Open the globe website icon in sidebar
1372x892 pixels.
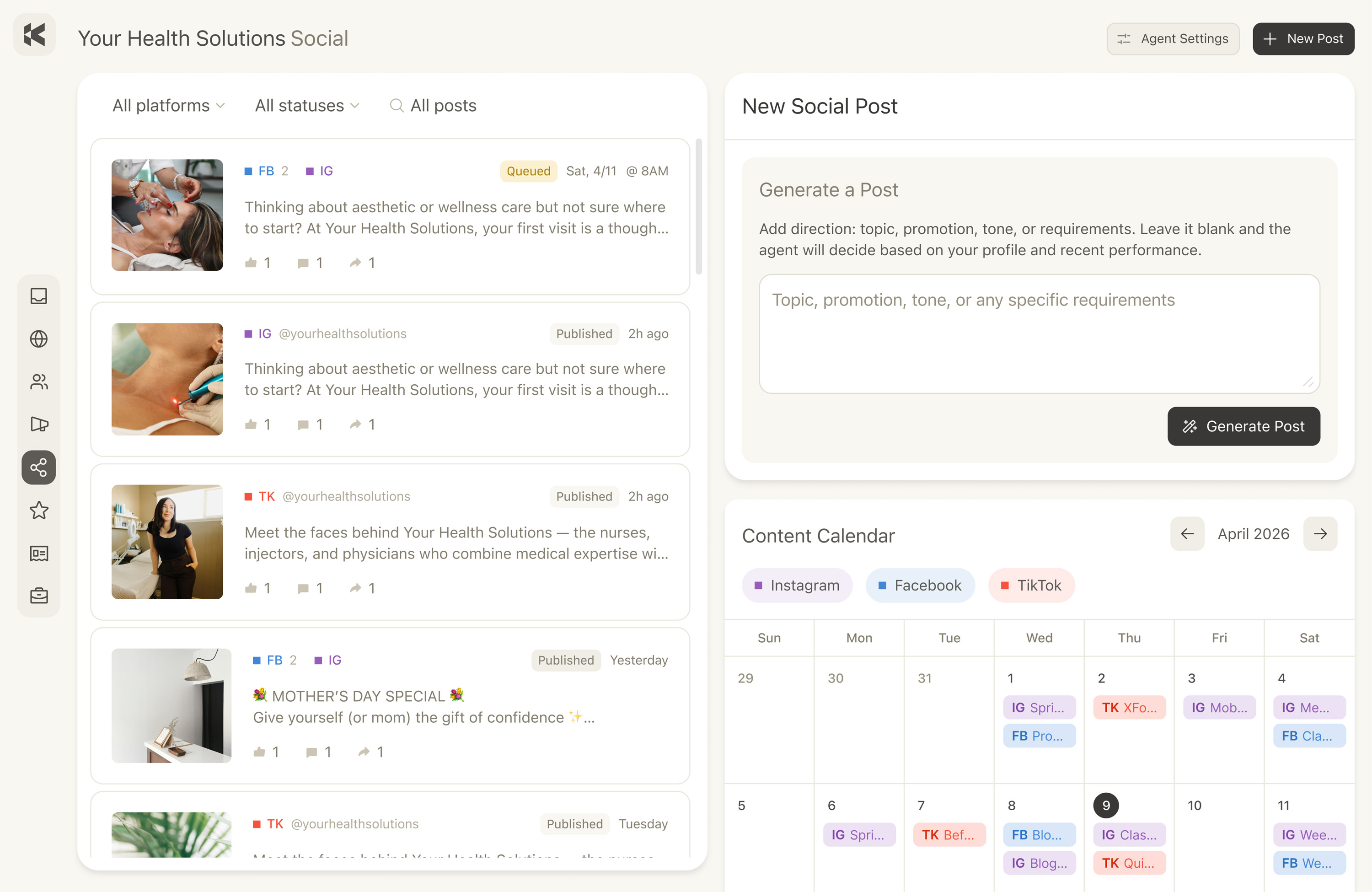pyautogui.click(x=38, y=339)
